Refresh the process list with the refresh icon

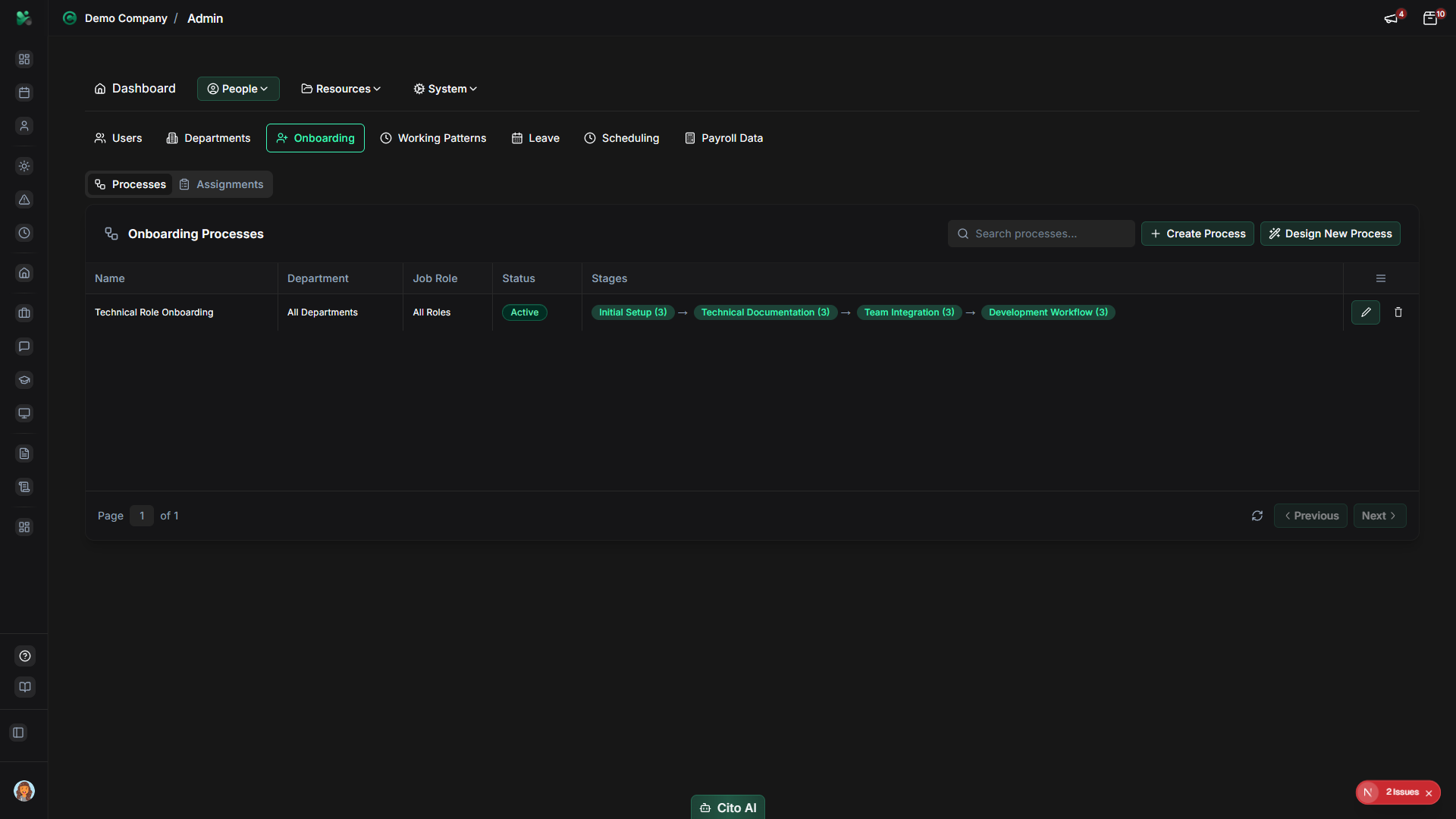point(1257,516)
